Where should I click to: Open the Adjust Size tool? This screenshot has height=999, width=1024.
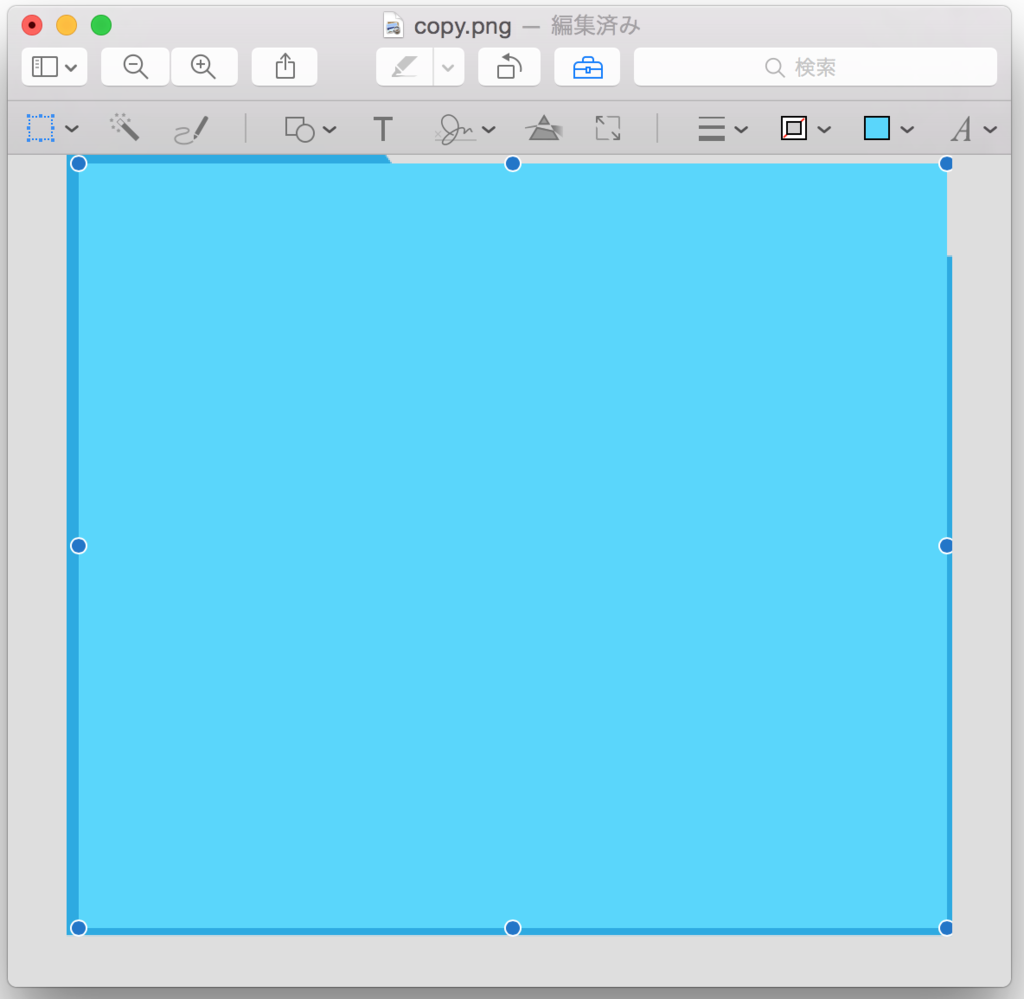click(x=608, y=128)
